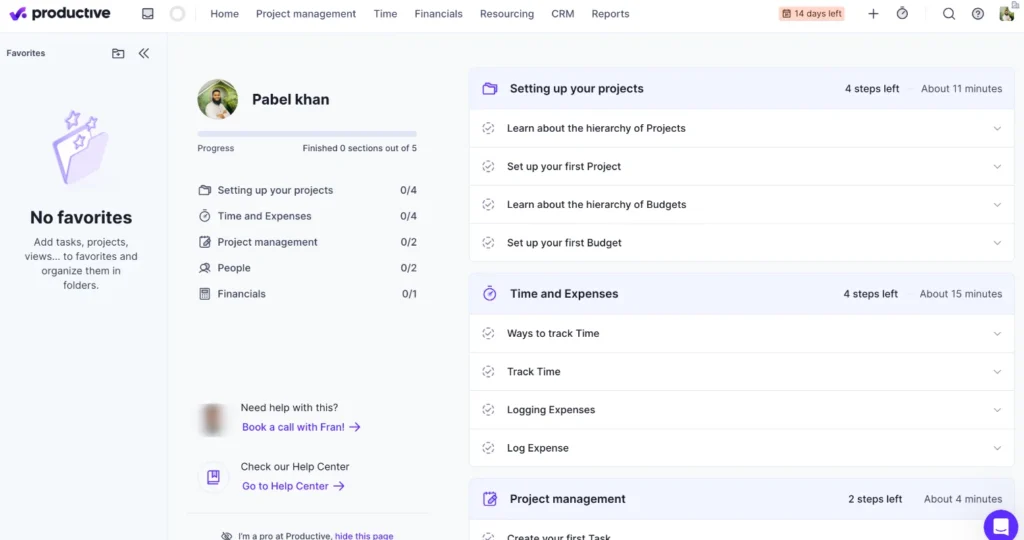Click the Help Center book icon
This screenshot has width=1024, height=540.
[x=213, y=477]
